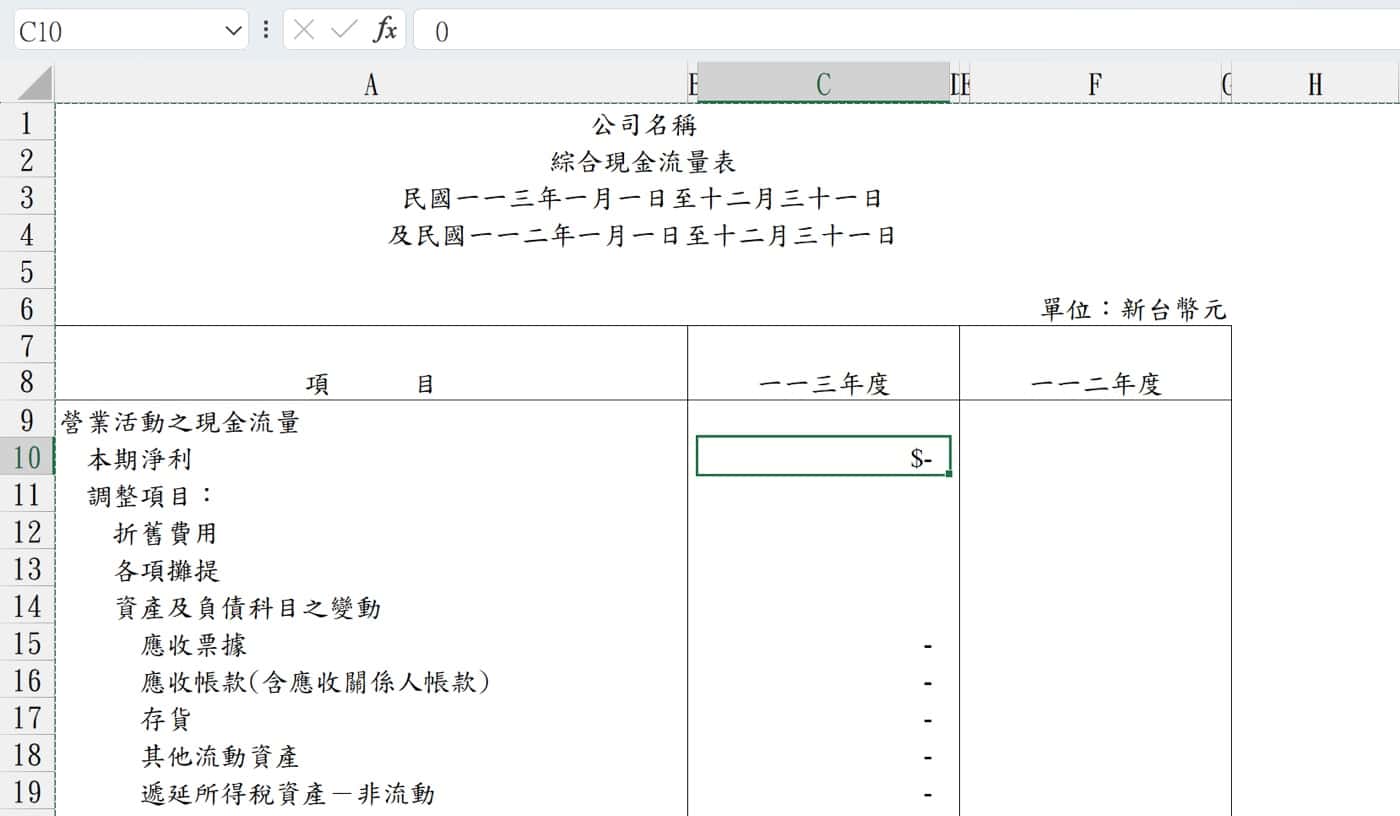Viewport: 1400px width, 816px height.
Task: Click the 民國一一三年 date range line
Action: coord(642,199)
